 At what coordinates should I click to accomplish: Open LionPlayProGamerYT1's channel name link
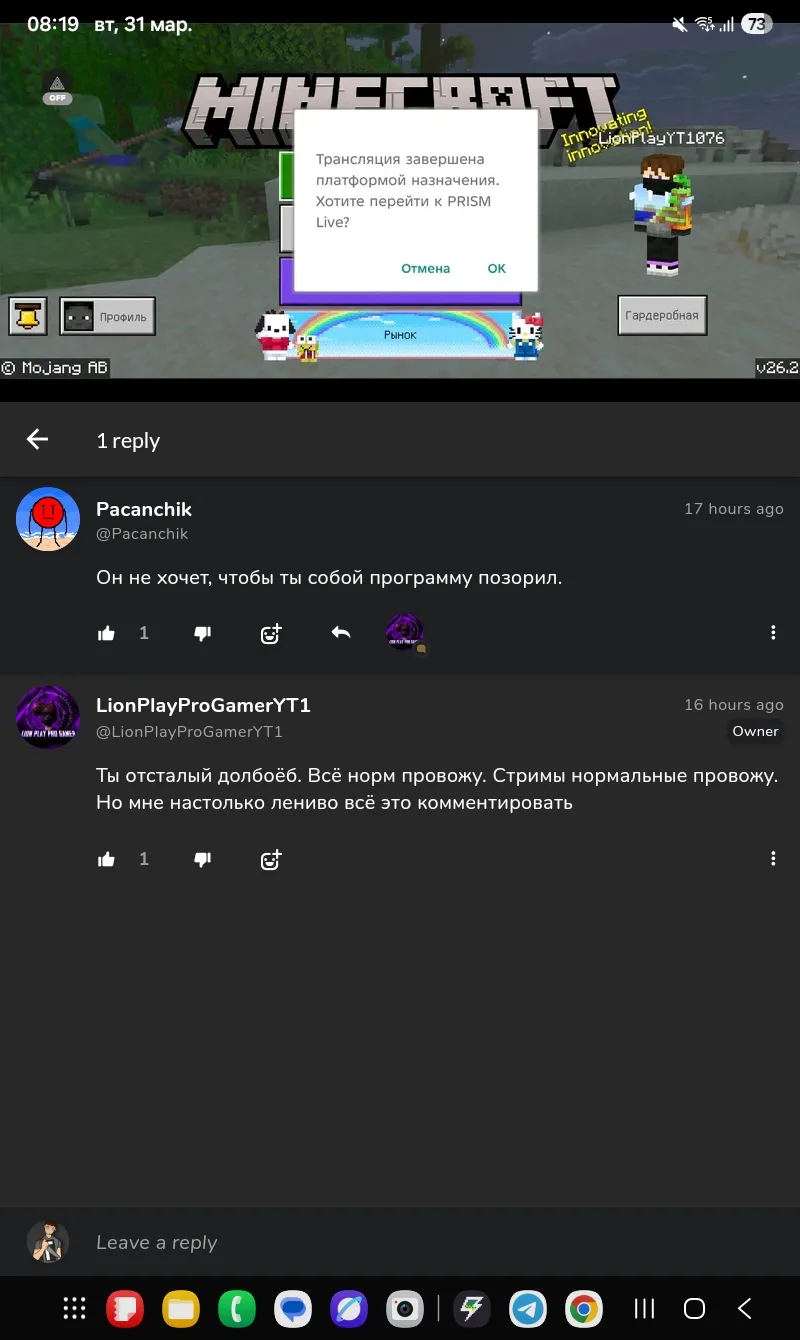[203, 705]
